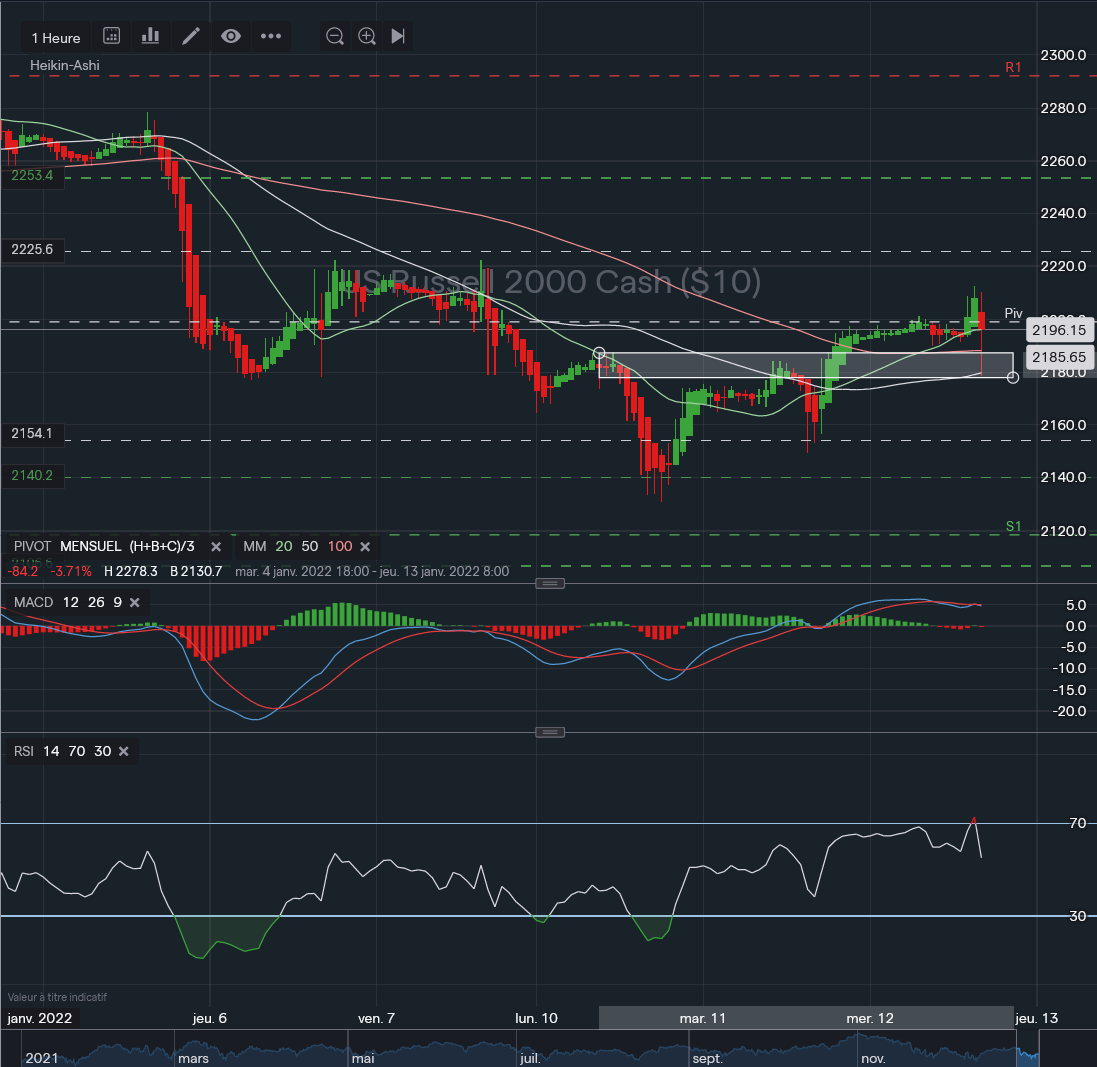
Task: Jump to latest candle with skip icon
Action: [398, 36]
